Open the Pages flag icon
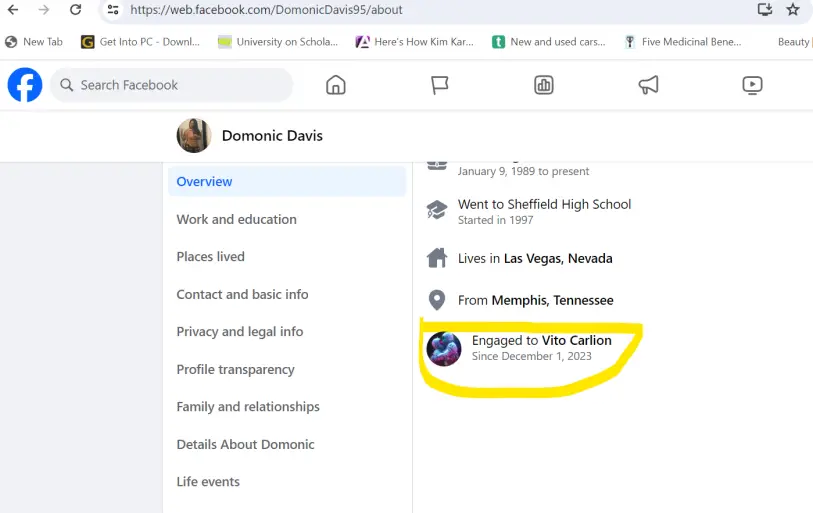Viewport: 813px width, 513px height. click(x=440, y=85)
